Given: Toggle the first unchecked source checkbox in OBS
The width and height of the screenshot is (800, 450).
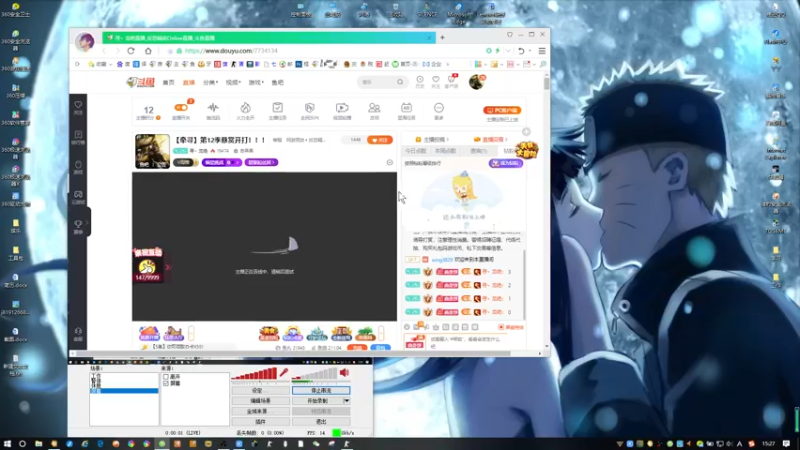Looking at the screenshot, I should point(165,377).
